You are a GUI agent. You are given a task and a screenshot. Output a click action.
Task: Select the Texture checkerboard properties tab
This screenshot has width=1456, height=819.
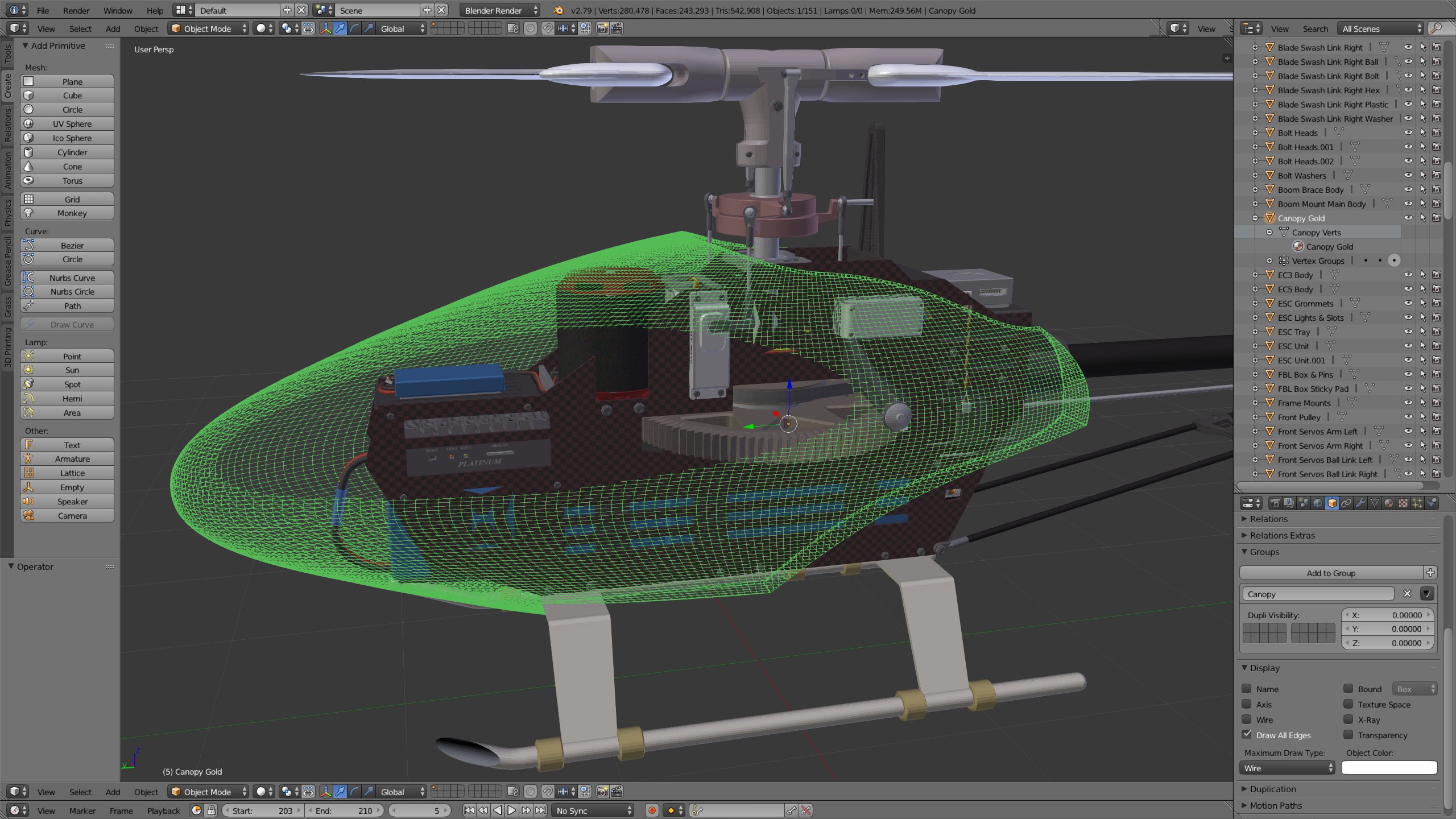[x=1403, y=503]
